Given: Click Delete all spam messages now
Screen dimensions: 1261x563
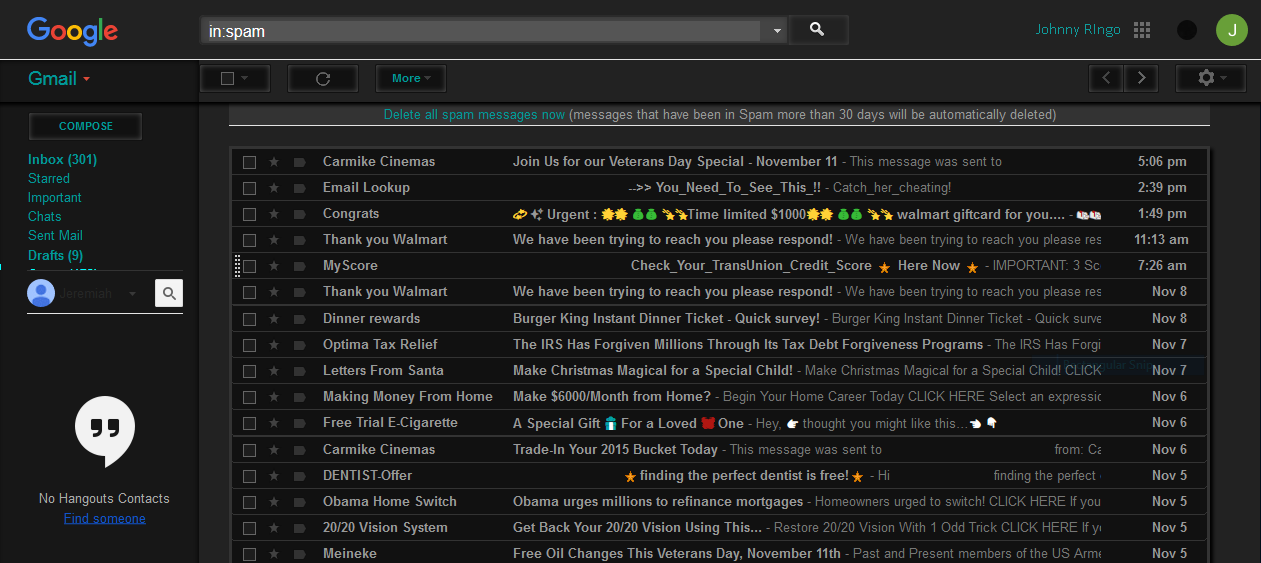Looking at the screenshot, I should [x=474, y=115].
